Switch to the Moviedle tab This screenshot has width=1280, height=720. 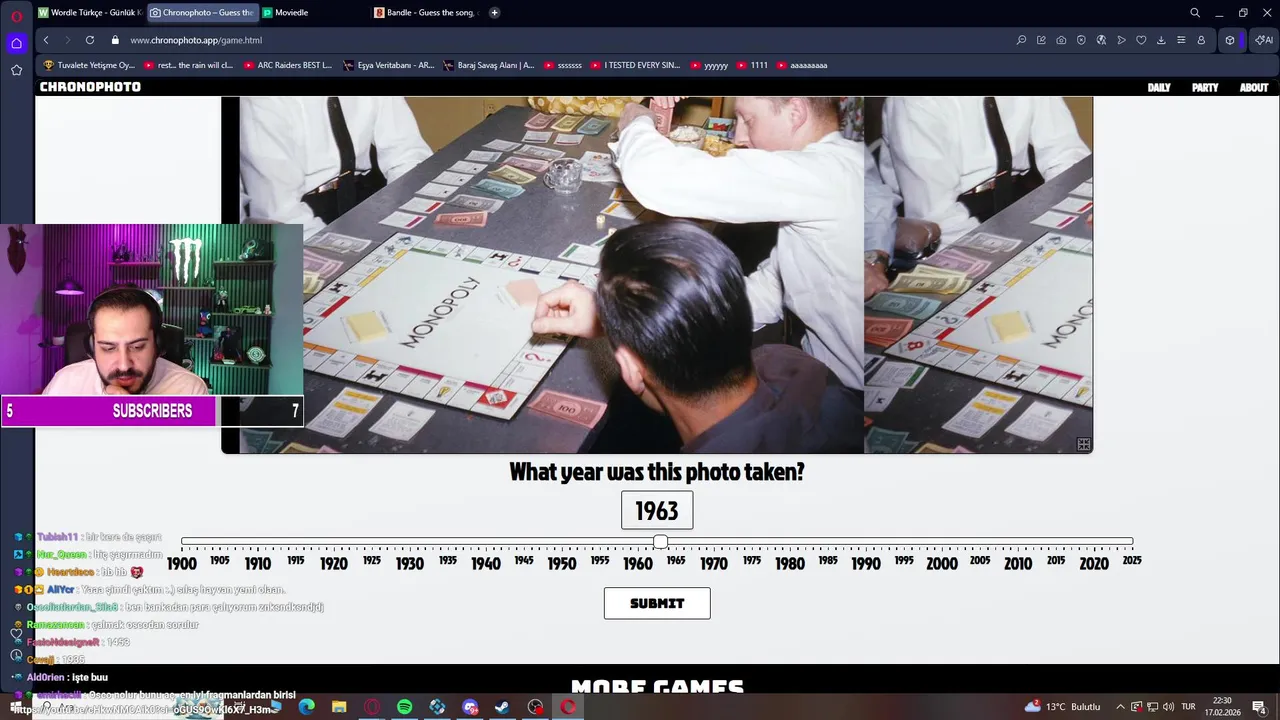pos(312,13)
